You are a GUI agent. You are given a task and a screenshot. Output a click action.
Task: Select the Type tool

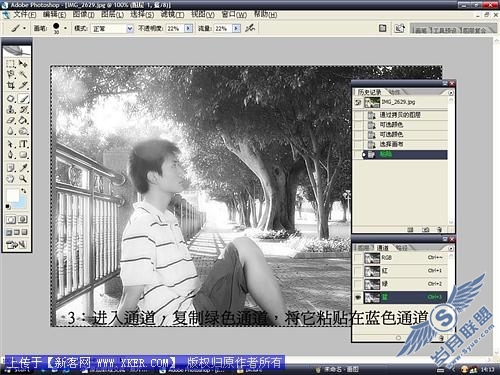[x=23, y=144]
